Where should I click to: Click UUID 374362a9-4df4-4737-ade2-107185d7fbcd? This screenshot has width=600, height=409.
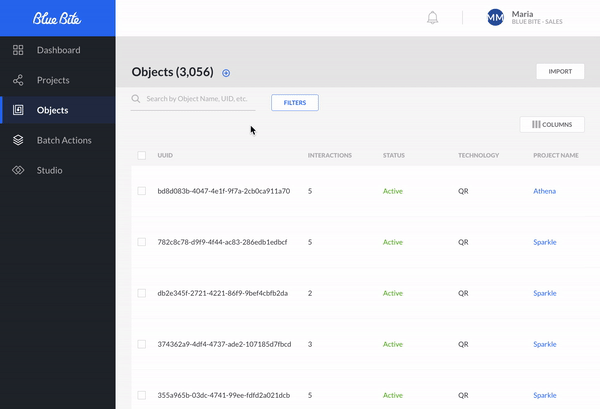(x=224, y=344)
